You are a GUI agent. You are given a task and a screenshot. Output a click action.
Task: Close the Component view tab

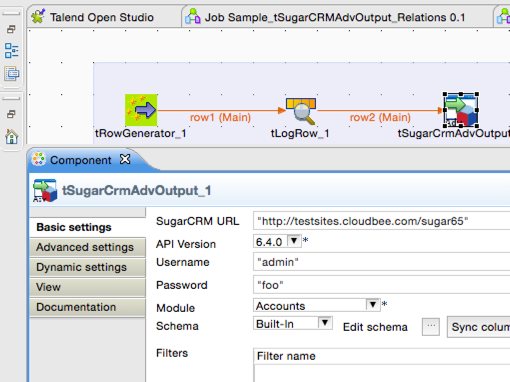pos(125,159)
